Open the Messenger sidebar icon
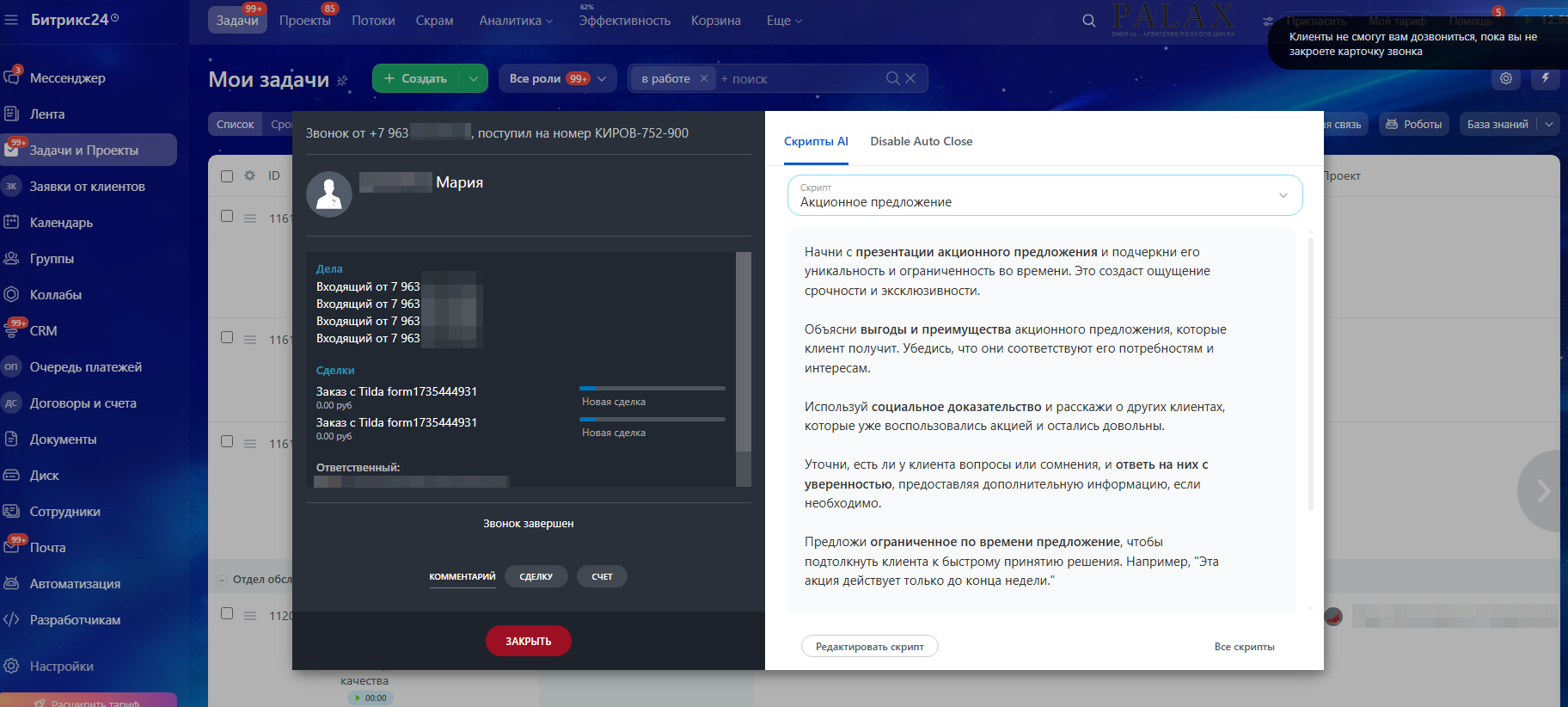 [x=12, y=77]
